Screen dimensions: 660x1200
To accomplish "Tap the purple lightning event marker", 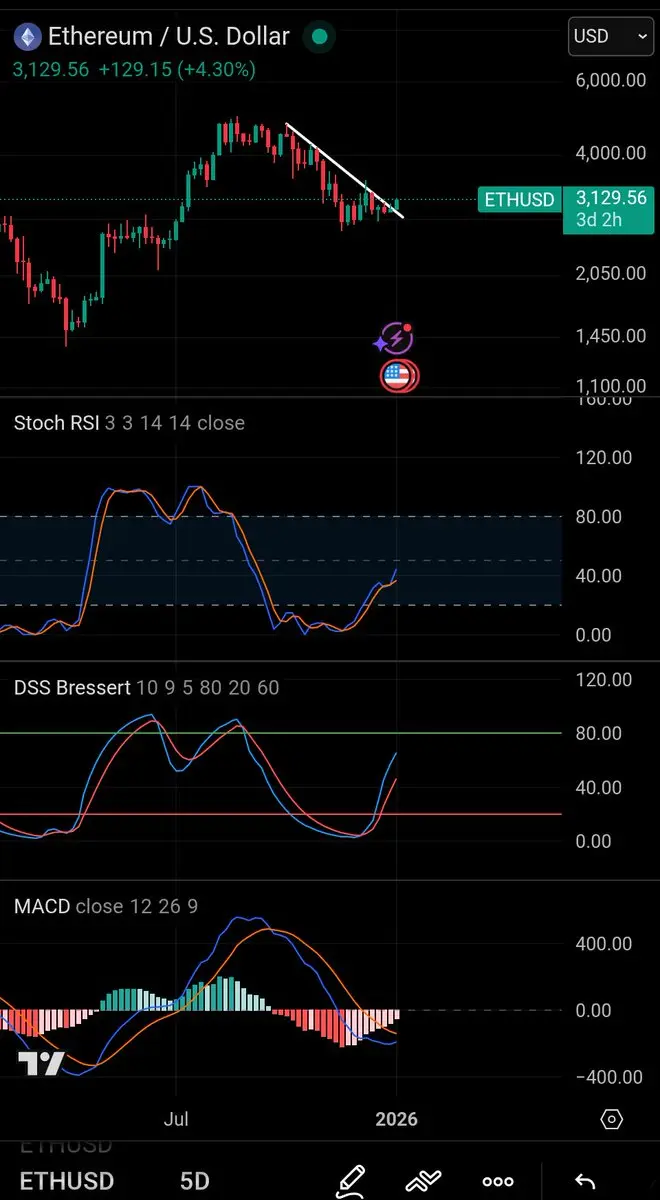I will click(396, 339).
